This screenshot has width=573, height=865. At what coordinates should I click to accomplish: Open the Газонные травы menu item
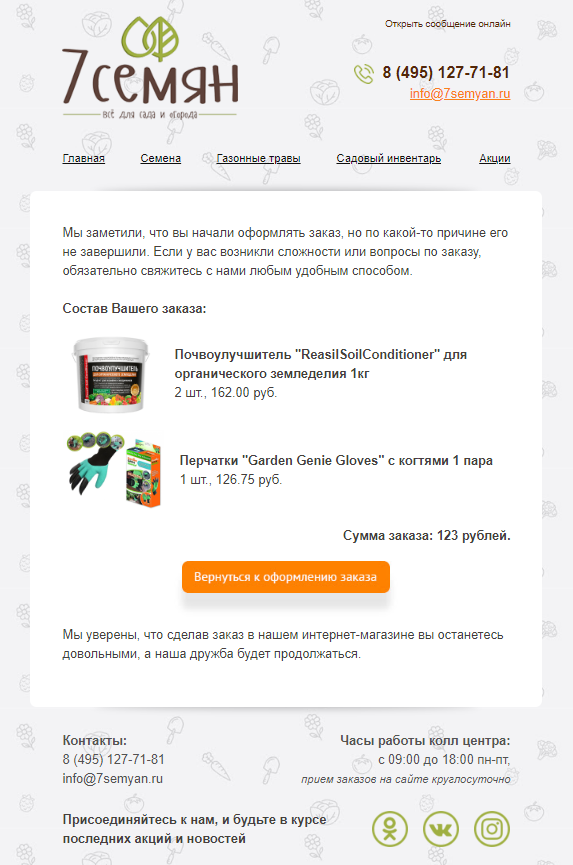(259, 158)
